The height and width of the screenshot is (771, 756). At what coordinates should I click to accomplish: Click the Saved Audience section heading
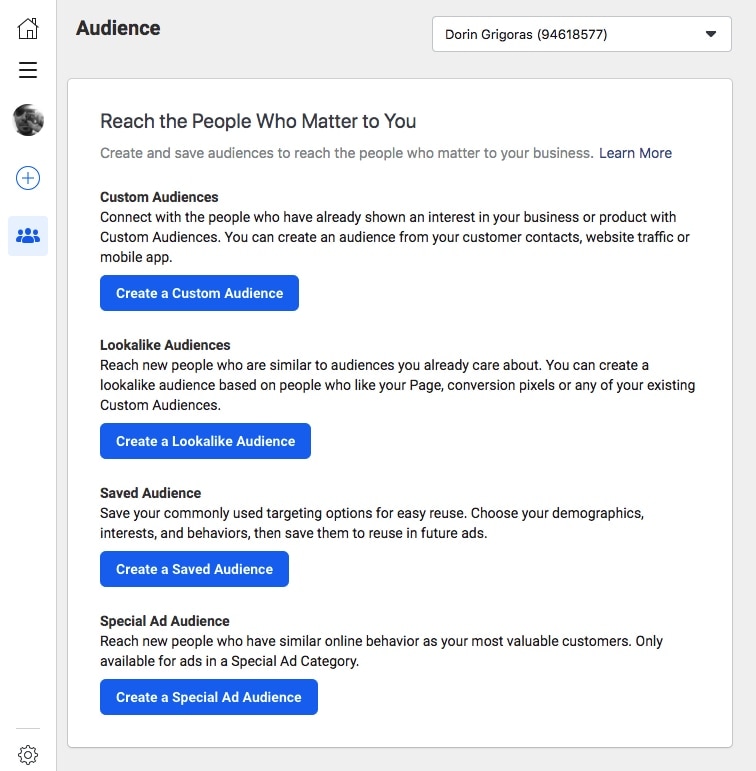tap(150, 493)
